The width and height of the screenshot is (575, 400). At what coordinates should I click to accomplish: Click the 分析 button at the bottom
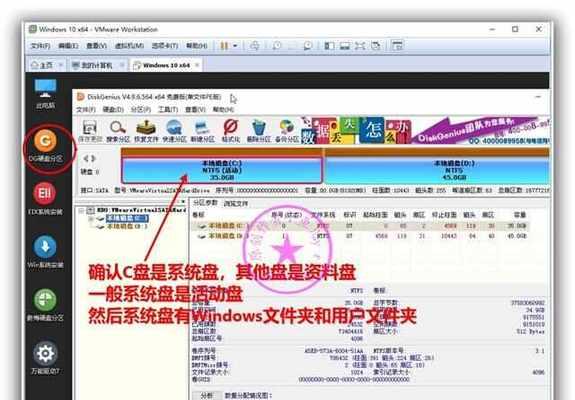[x=207, y=396]
